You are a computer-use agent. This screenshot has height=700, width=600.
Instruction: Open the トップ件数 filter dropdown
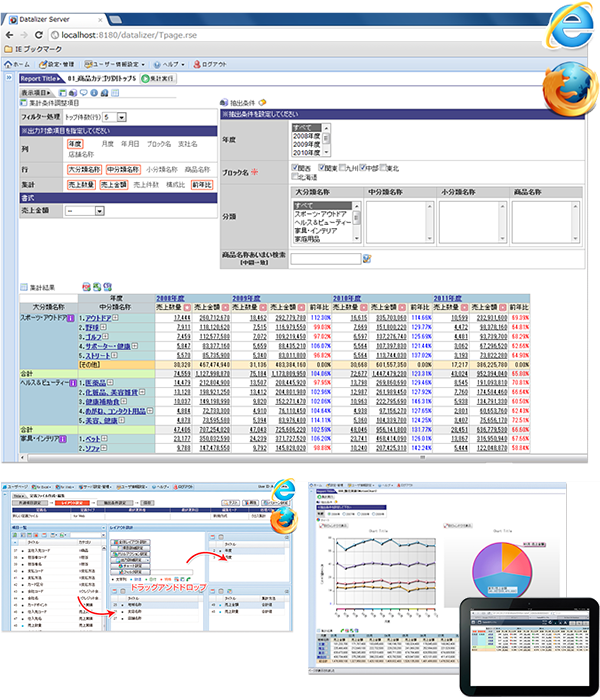coord(121,117)
